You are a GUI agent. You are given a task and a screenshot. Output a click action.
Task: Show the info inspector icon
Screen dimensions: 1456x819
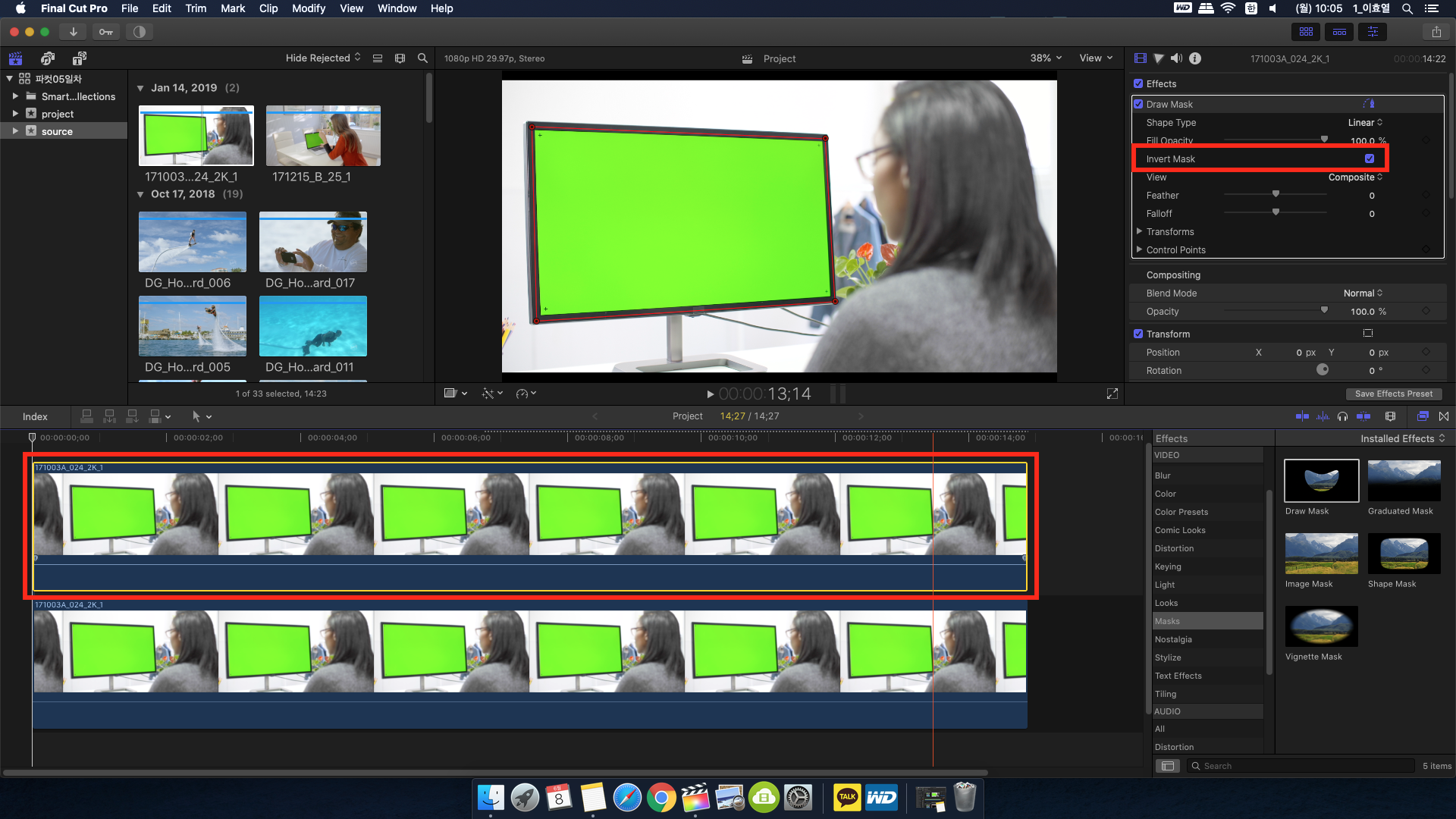[1195, 58]
